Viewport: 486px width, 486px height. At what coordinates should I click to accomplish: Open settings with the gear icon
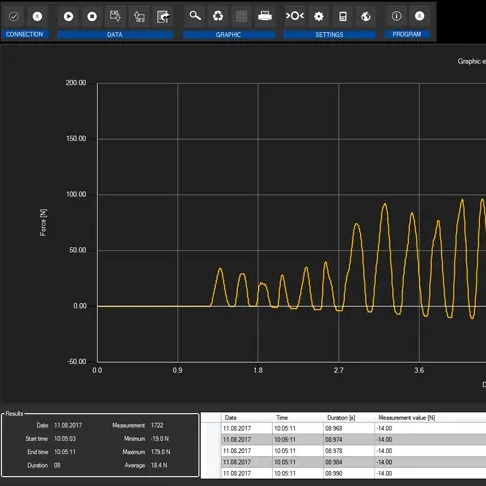[319, 16]
